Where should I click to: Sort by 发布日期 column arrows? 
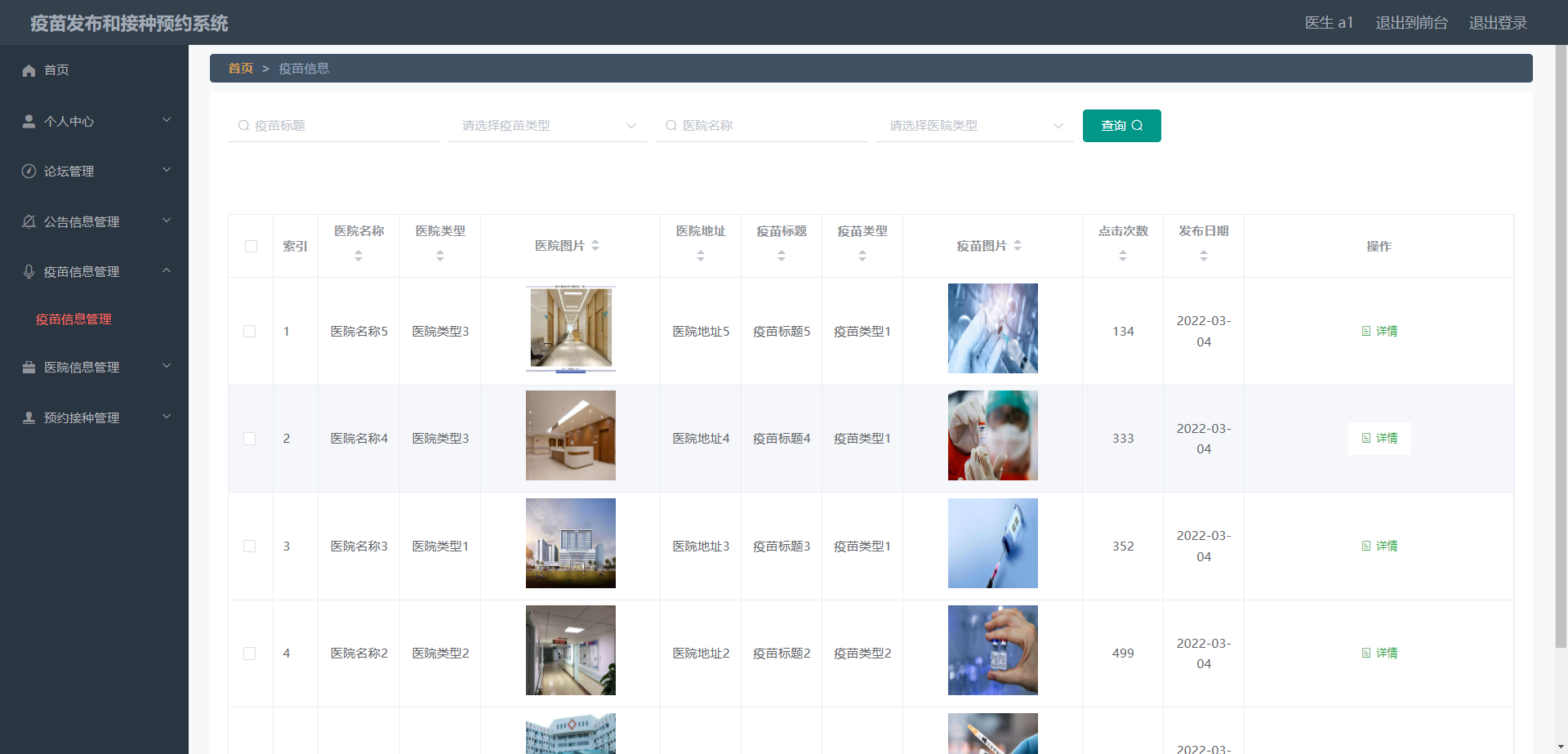[1204, 256]
